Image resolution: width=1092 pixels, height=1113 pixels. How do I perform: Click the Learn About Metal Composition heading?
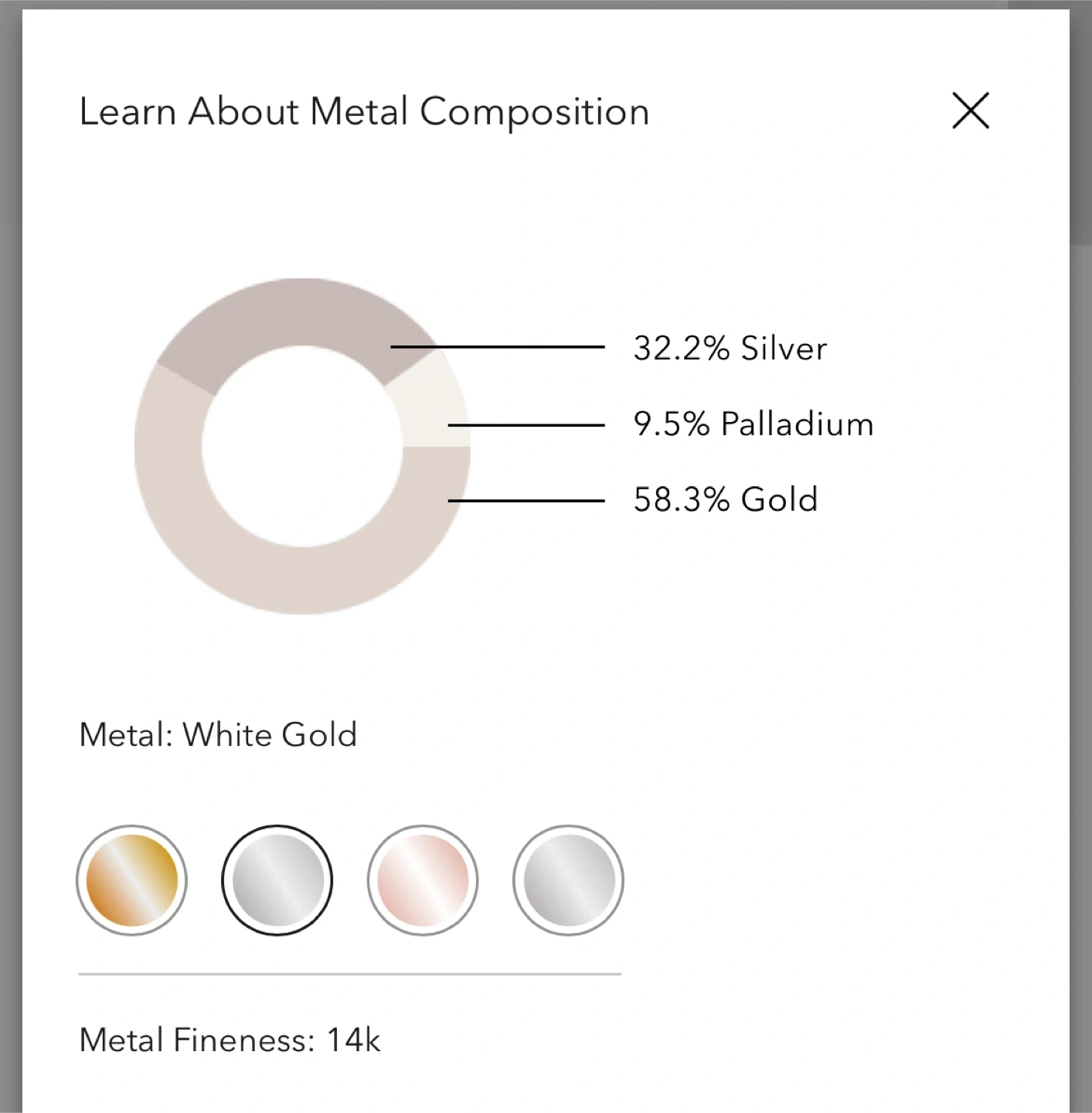(364, 111)
